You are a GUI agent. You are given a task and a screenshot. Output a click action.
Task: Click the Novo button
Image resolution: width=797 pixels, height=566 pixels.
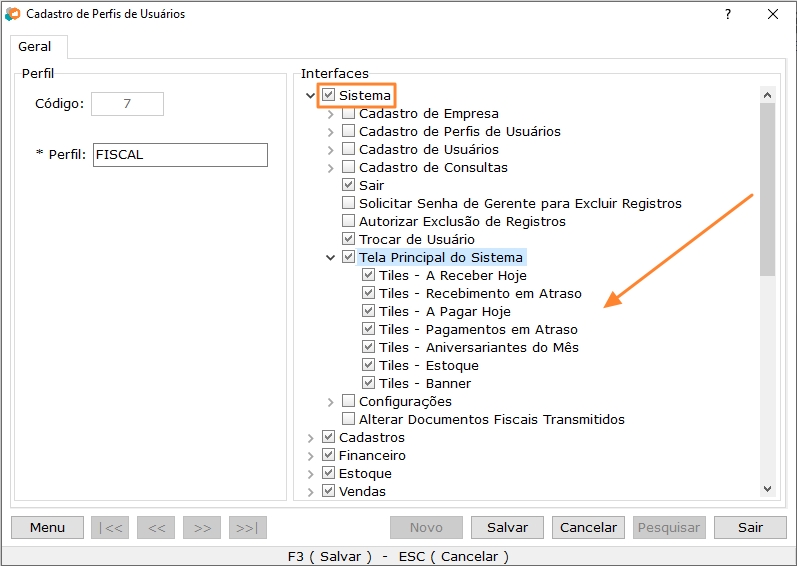pos(426,527)
